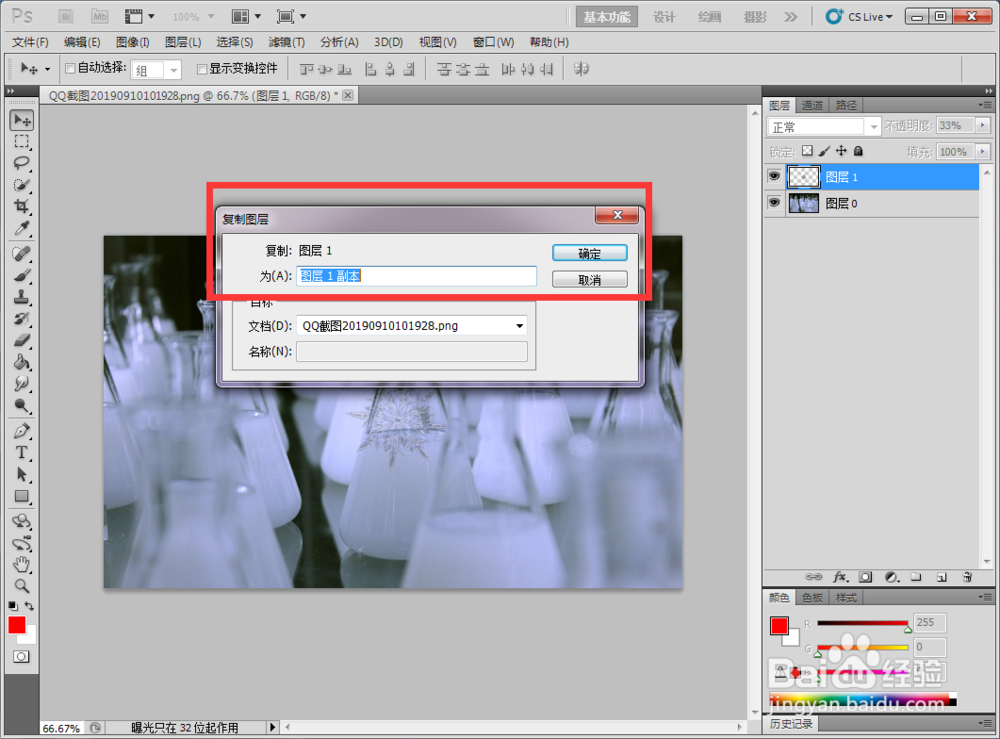Select the Horizontal Type tool
This screenshot has width=1000, height=739.
coord(21,453)
